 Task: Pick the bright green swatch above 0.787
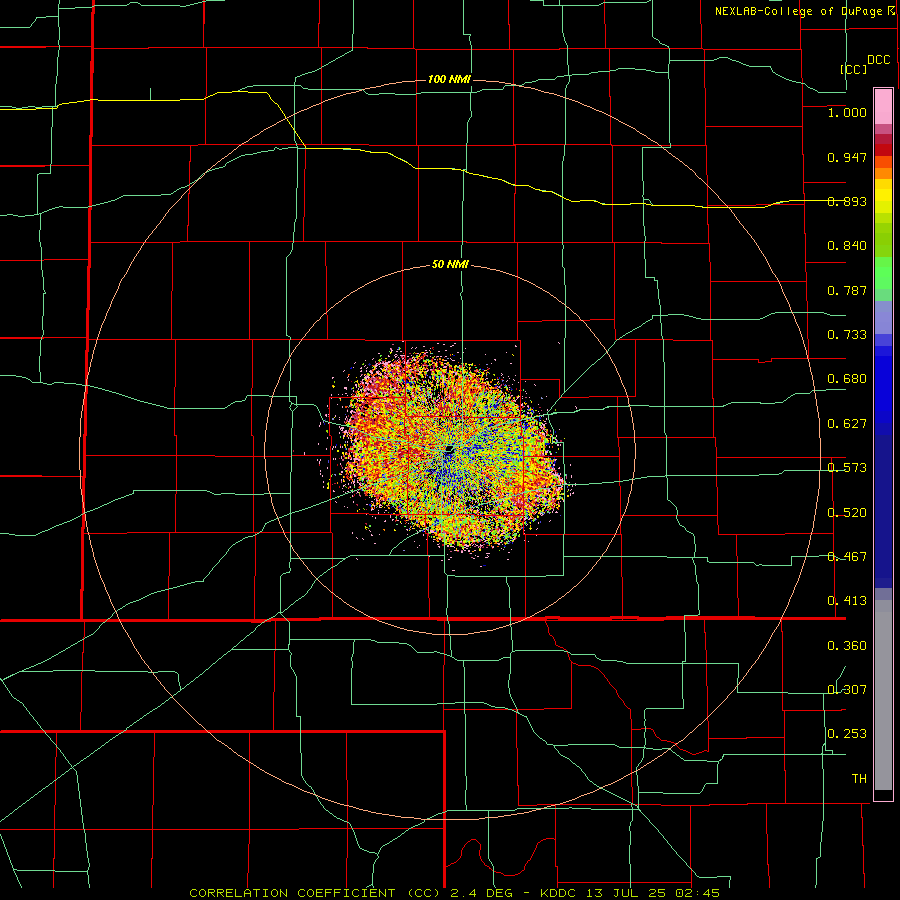[883, 273]
